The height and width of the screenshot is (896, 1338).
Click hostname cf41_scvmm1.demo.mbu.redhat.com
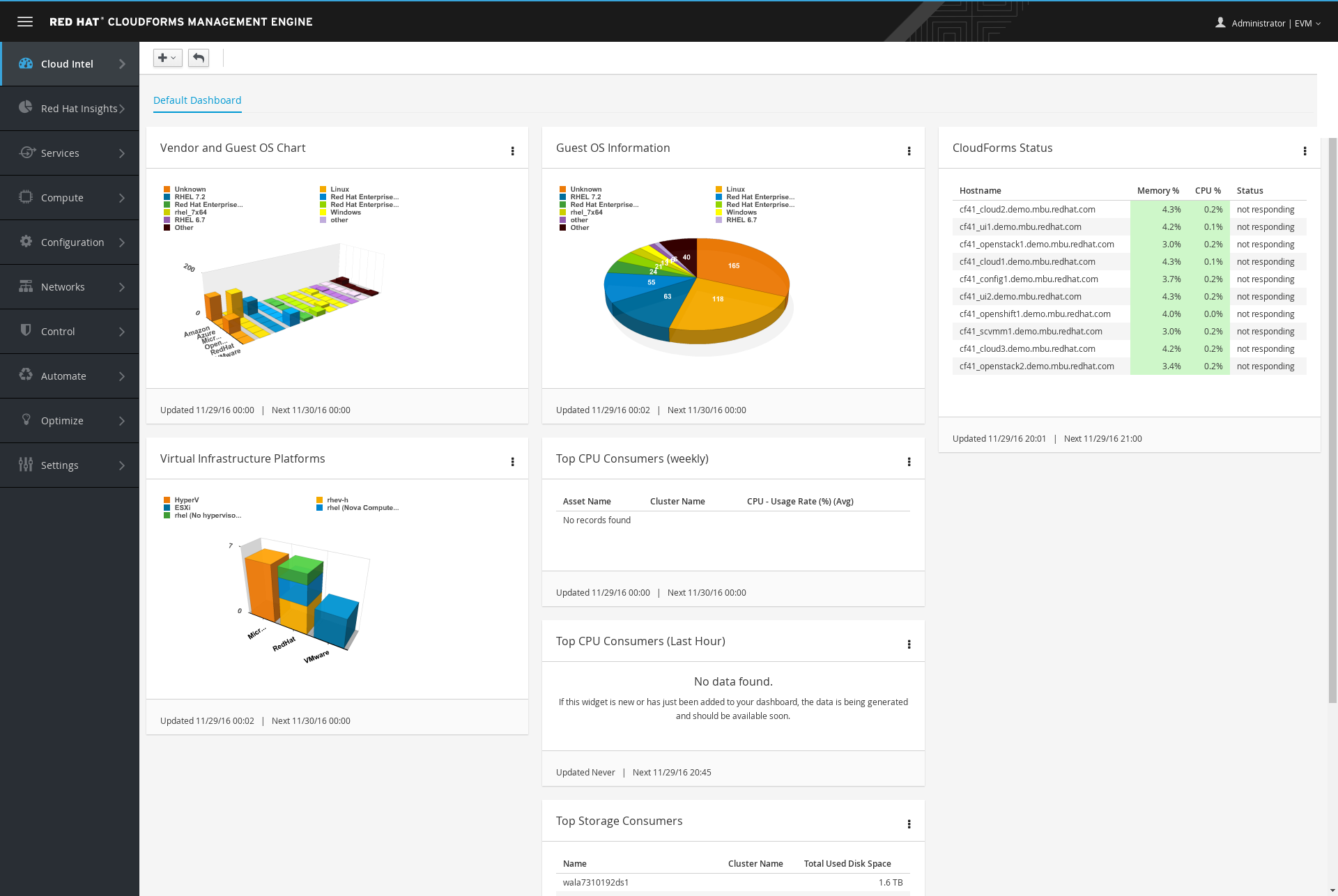click(1031, 332)
